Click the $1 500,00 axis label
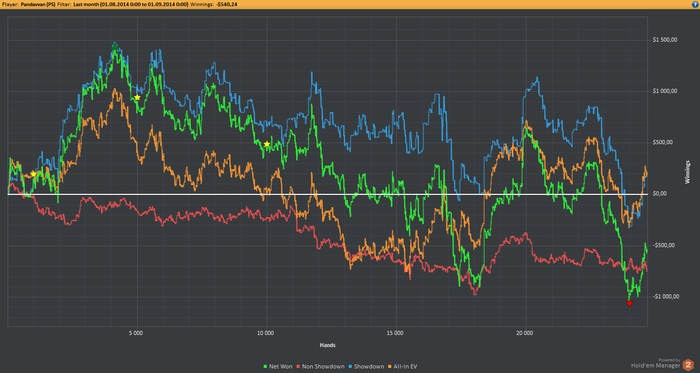 pyautogui.click(x=665, y=40)
